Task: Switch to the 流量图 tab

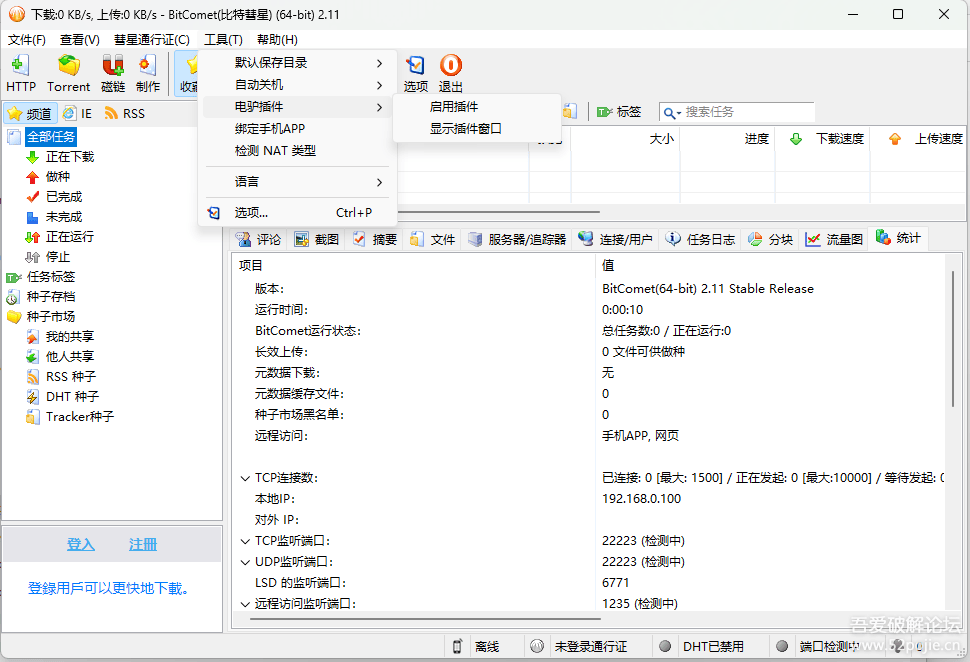Action: [x=834, y=239]
